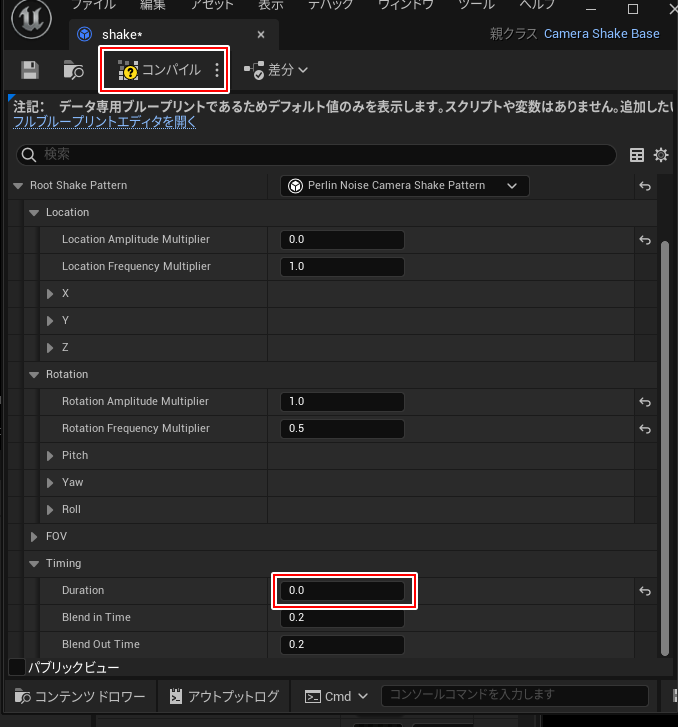The height and width of the screenshot is (727, 678).
Task: Collapse the Timing section
Action: pyautogui.click(x=35, y=564)
